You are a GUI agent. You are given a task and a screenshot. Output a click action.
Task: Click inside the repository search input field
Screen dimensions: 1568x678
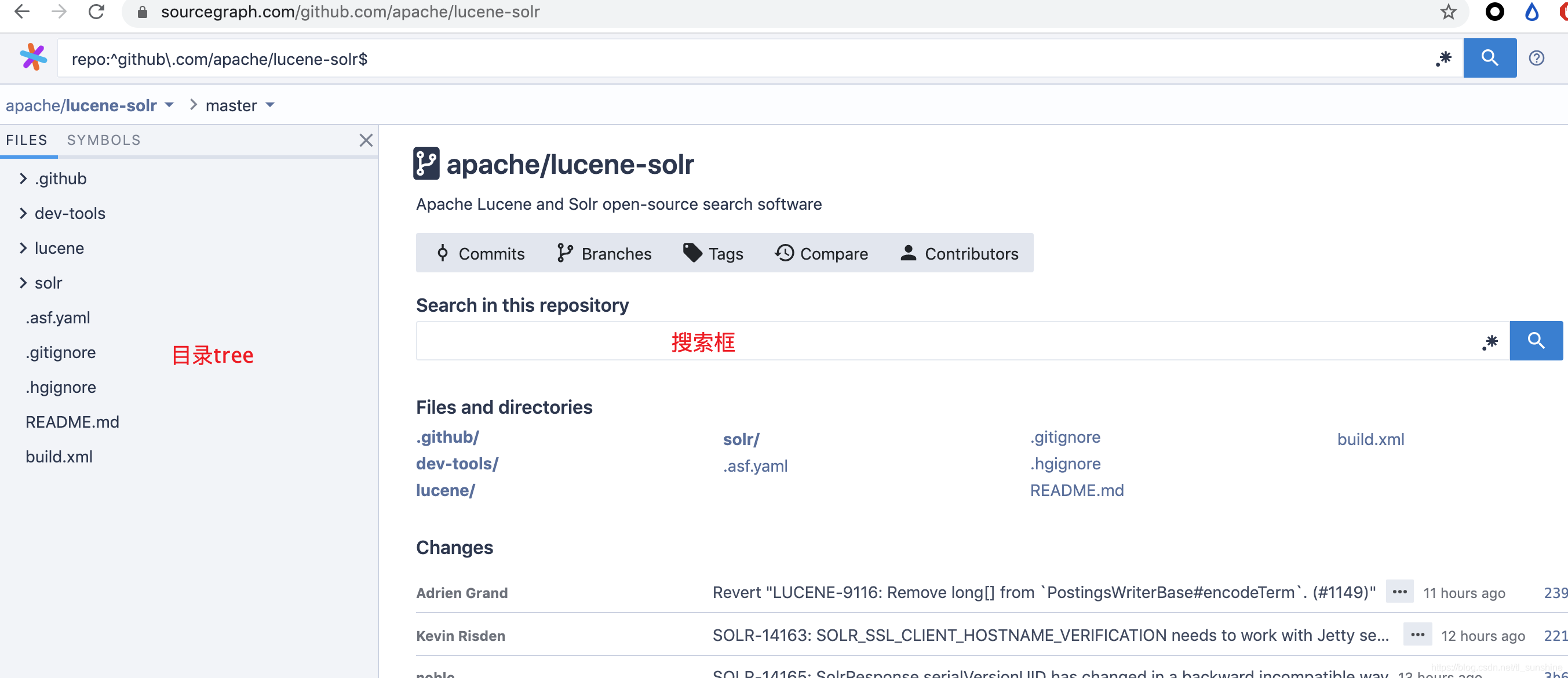coord(913,341)
